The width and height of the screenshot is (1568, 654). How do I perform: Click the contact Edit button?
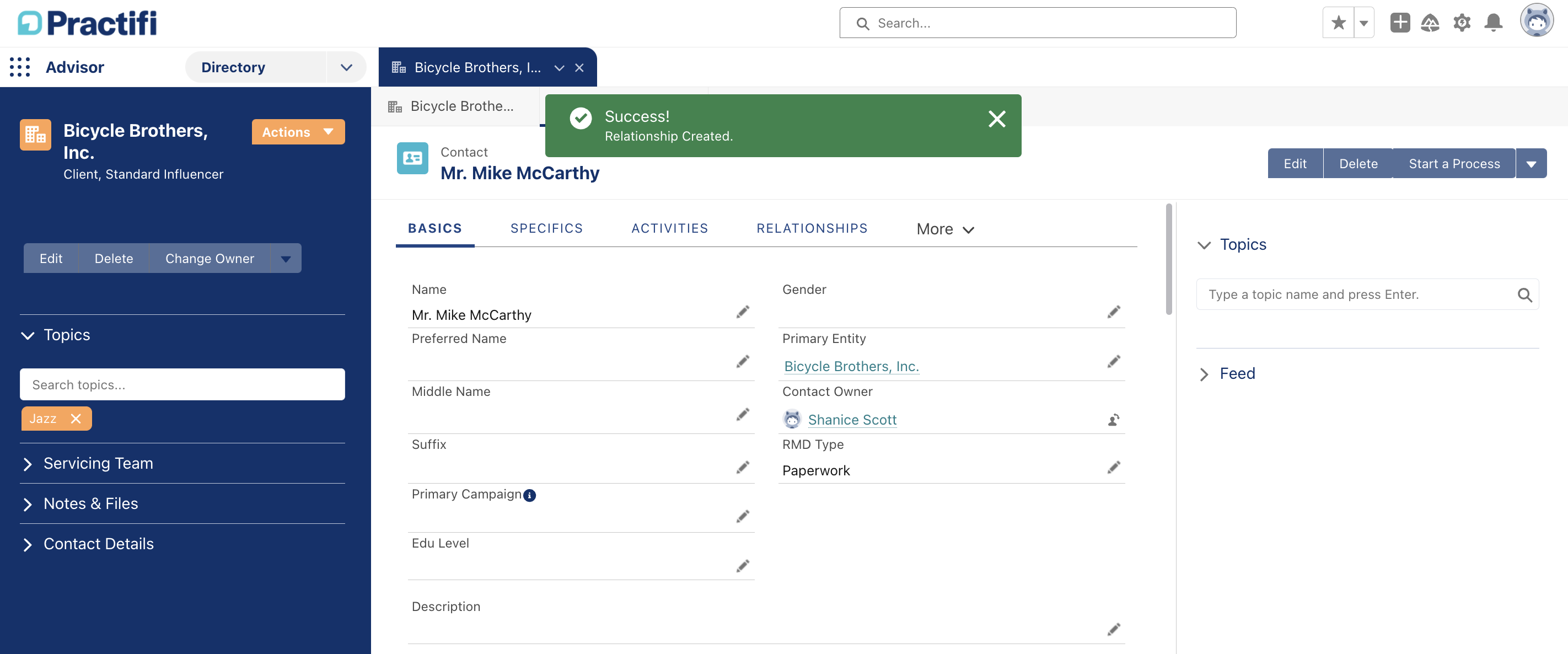tap(1295, 164)
